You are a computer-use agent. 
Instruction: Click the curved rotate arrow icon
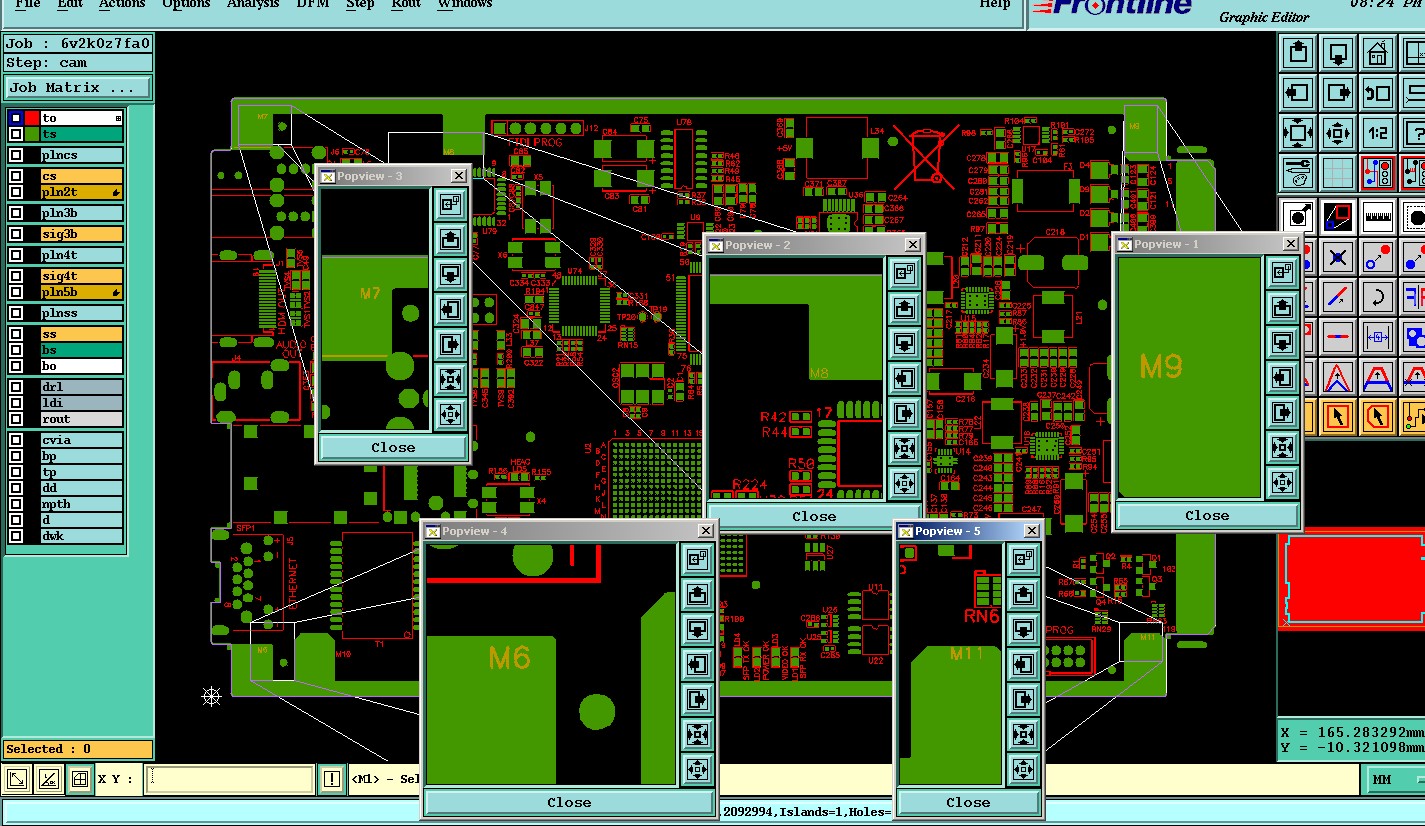point(1378,297)
